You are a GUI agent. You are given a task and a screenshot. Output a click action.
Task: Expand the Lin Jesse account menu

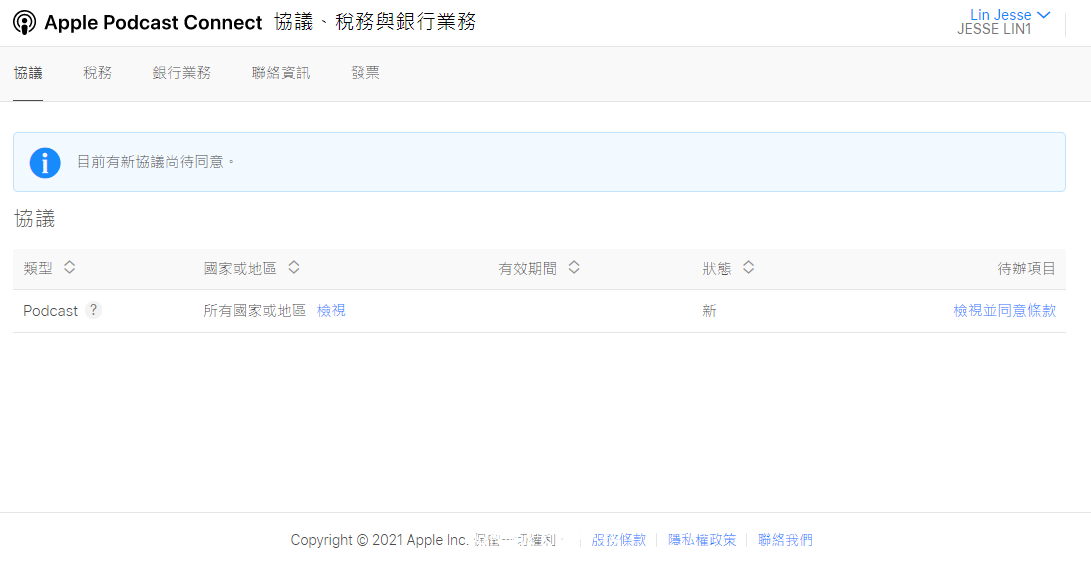point(1010,15)
